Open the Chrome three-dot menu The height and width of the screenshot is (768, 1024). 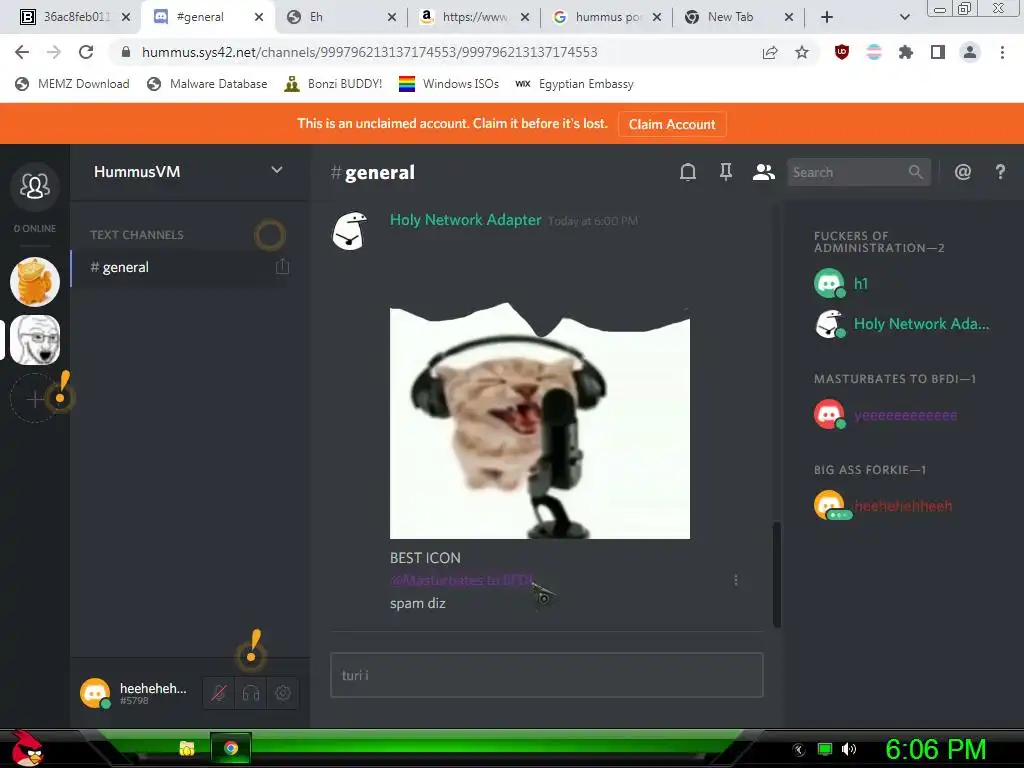(1002, 52)
